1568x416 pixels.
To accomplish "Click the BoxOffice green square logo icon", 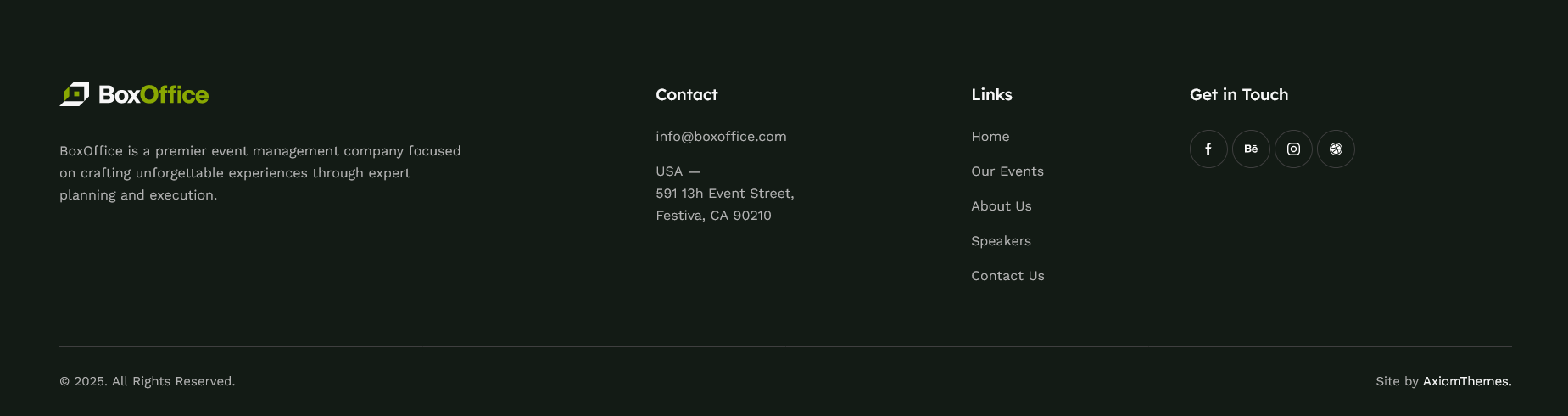I will 75,94.
